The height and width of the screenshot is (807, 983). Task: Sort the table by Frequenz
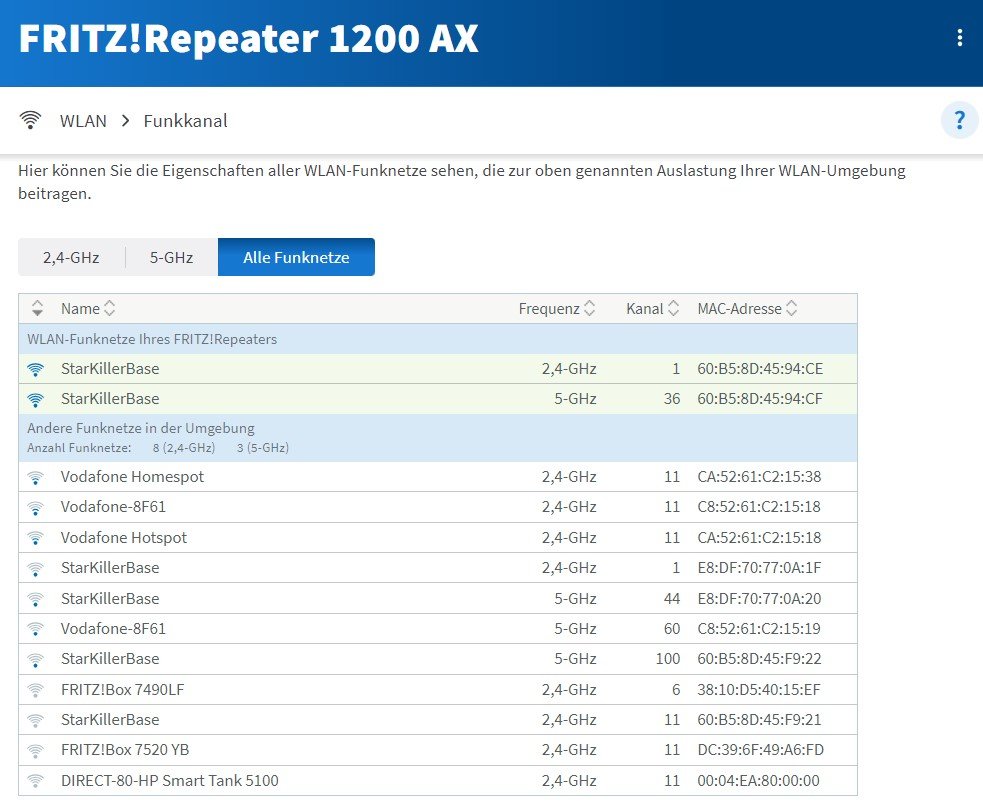(557, 309)
